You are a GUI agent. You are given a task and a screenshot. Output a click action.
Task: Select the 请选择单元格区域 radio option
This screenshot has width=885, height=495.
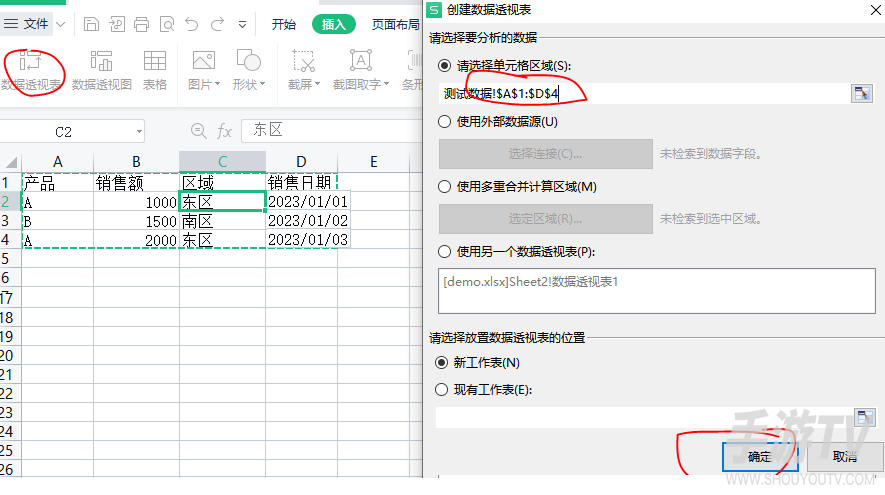pyautogui.click(x=445, y=66)
